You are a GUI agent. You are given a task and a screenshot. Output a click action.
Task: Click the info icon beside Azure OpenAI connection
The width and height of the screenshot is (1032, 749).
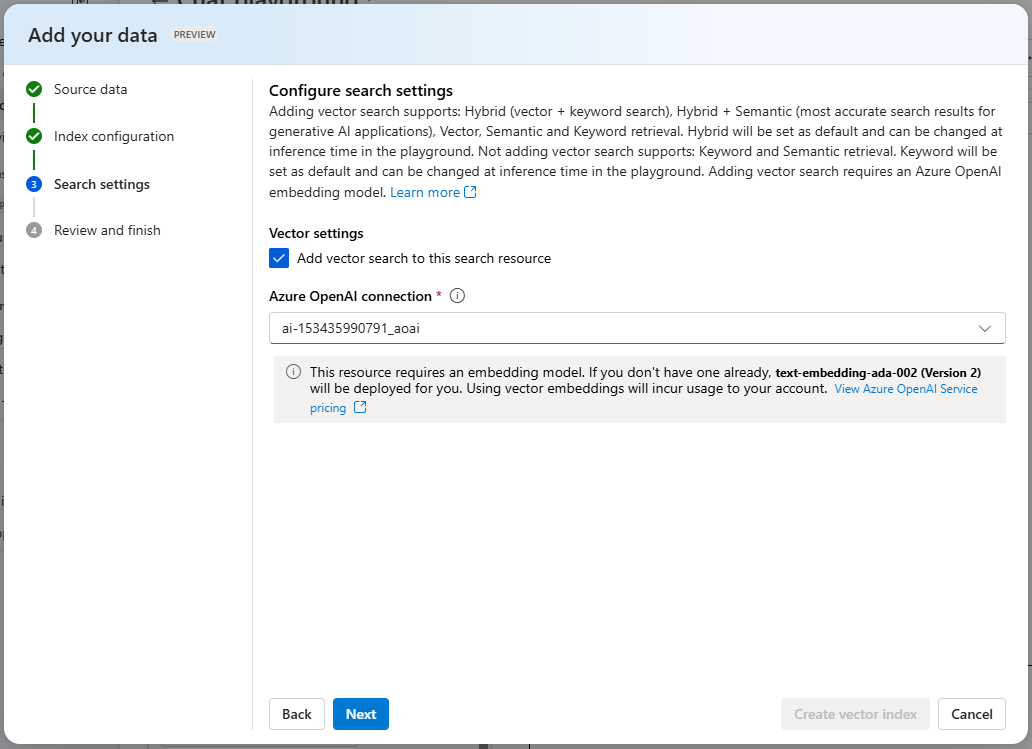(457, 296)
